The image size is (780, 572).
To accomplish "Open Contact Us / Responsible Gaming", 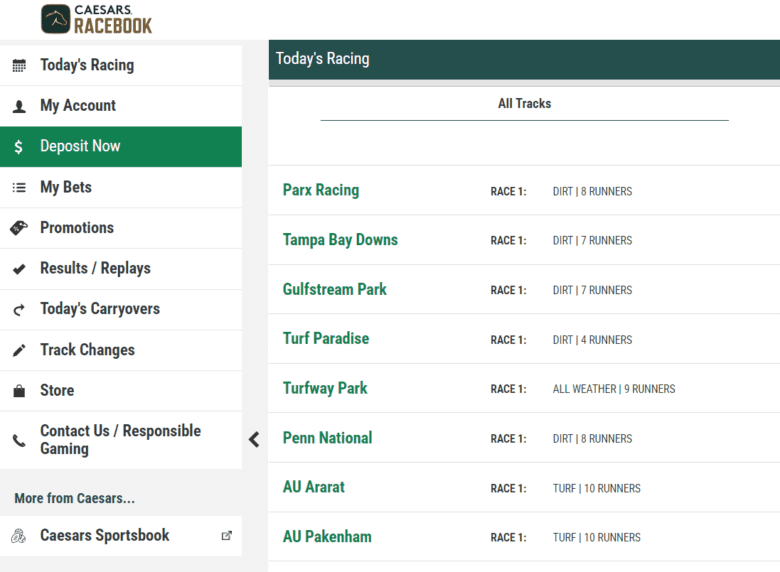I will click(121, 440).
